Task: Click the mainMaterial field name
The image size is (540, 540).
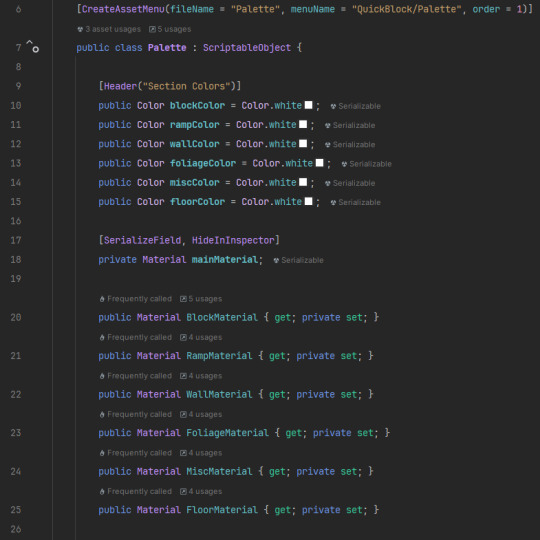Action: (x=225, y=259)
